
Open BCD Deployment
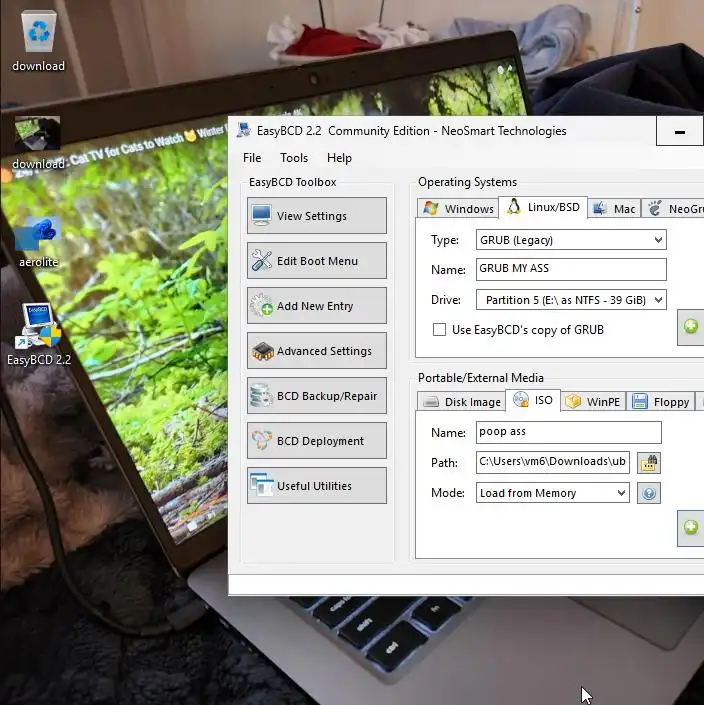(x=316, y=440)
